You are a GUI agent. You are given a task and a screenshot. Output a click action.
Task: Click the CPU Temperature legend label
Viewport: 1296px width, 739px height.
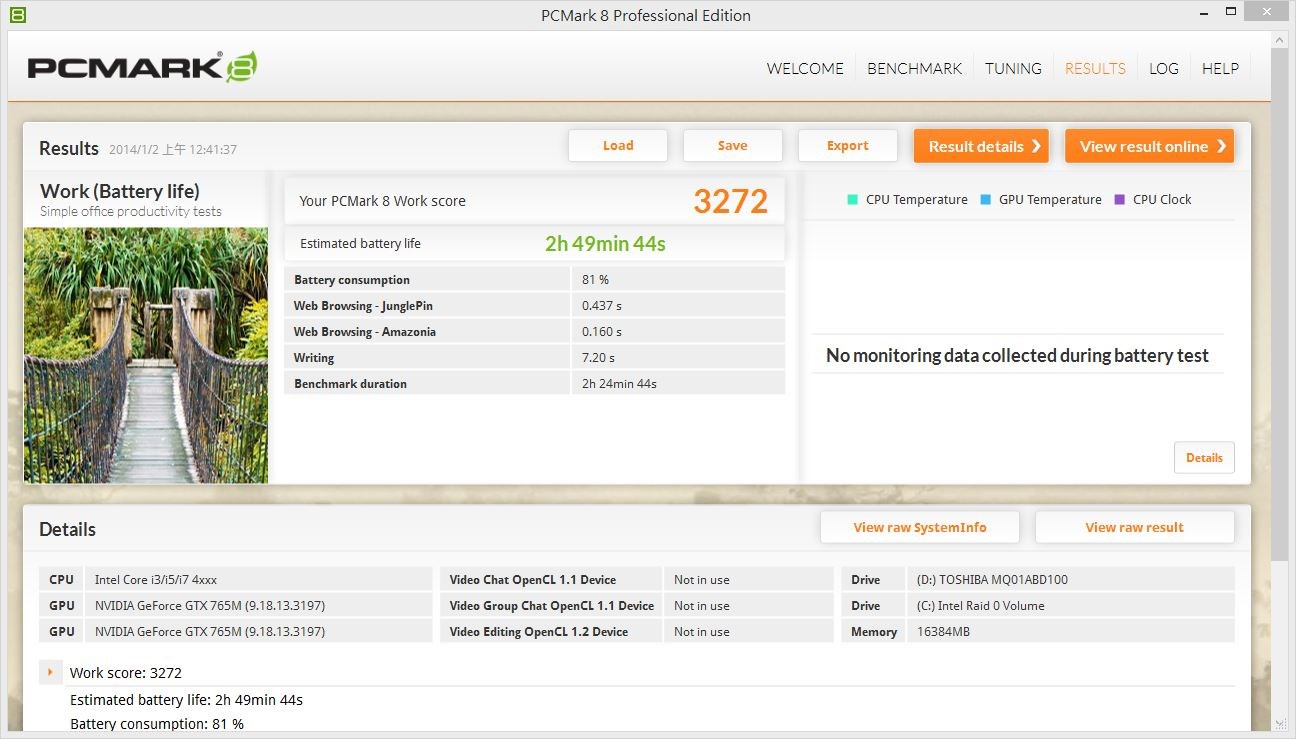(x=917, y=200)
